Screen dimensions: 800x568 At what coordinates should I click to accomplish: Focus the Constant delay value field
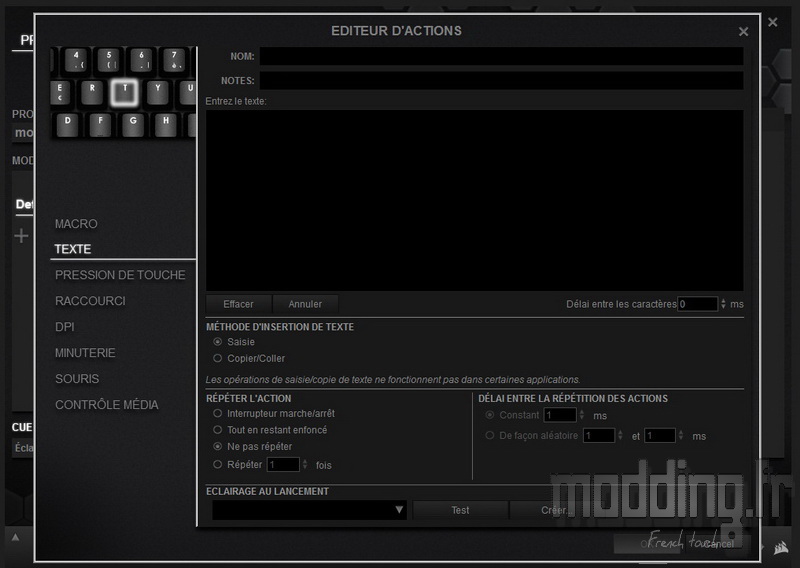pos(560,415)
